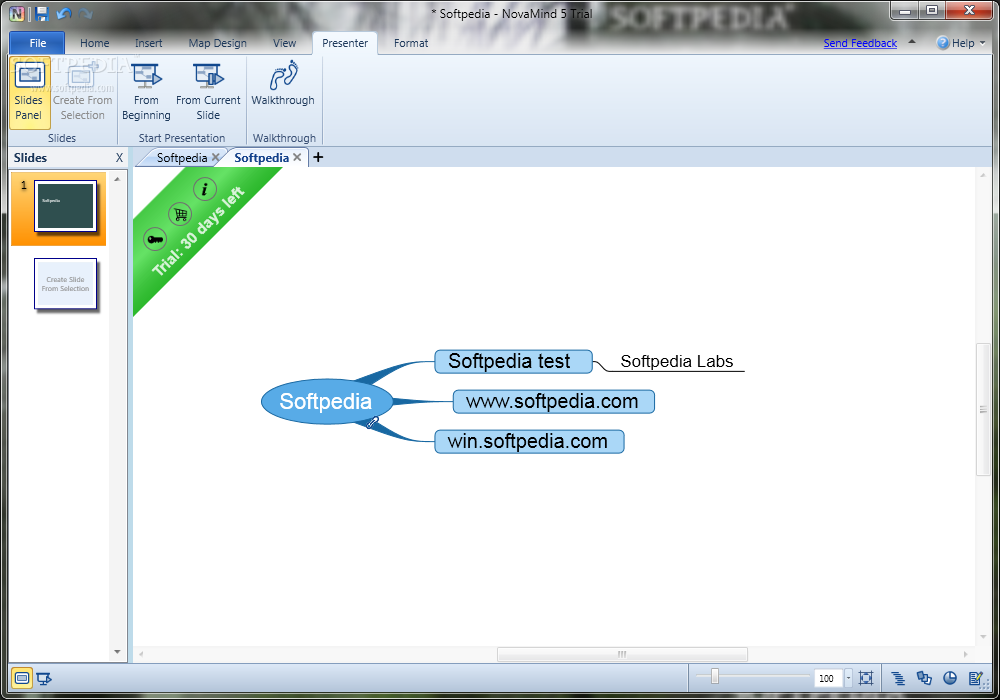Click the map view icon in status bar

click(22, 678)
